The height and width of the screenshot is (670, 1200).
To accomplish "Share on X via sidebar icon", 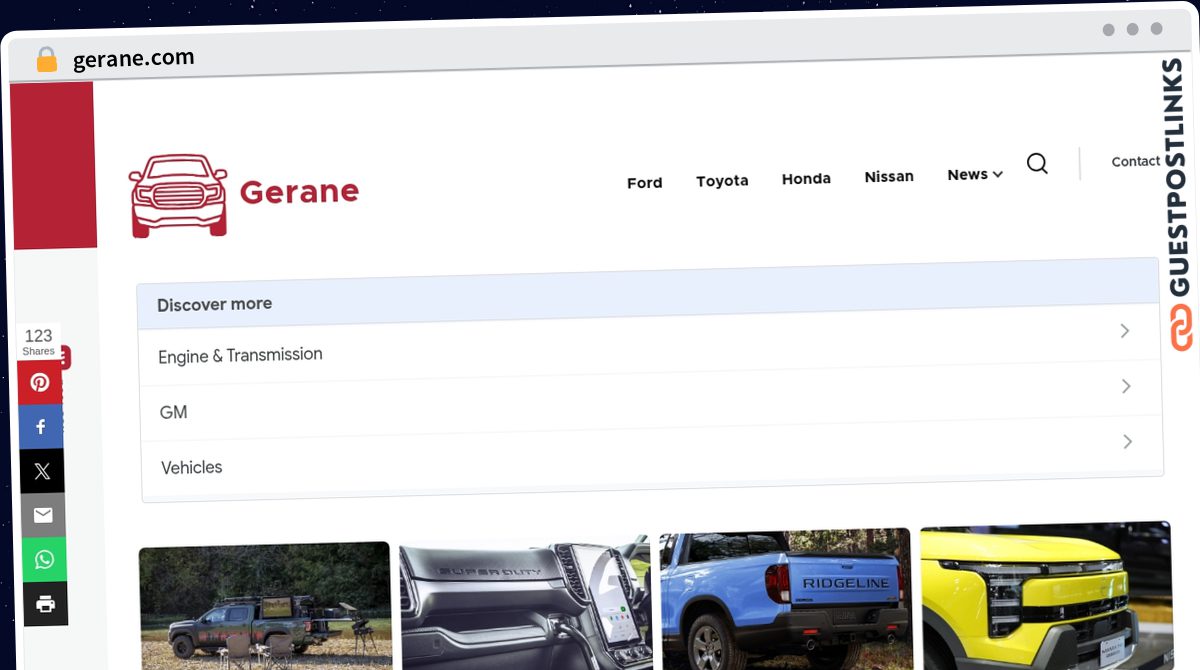I will pyautogui.click(x=42, y=471).
